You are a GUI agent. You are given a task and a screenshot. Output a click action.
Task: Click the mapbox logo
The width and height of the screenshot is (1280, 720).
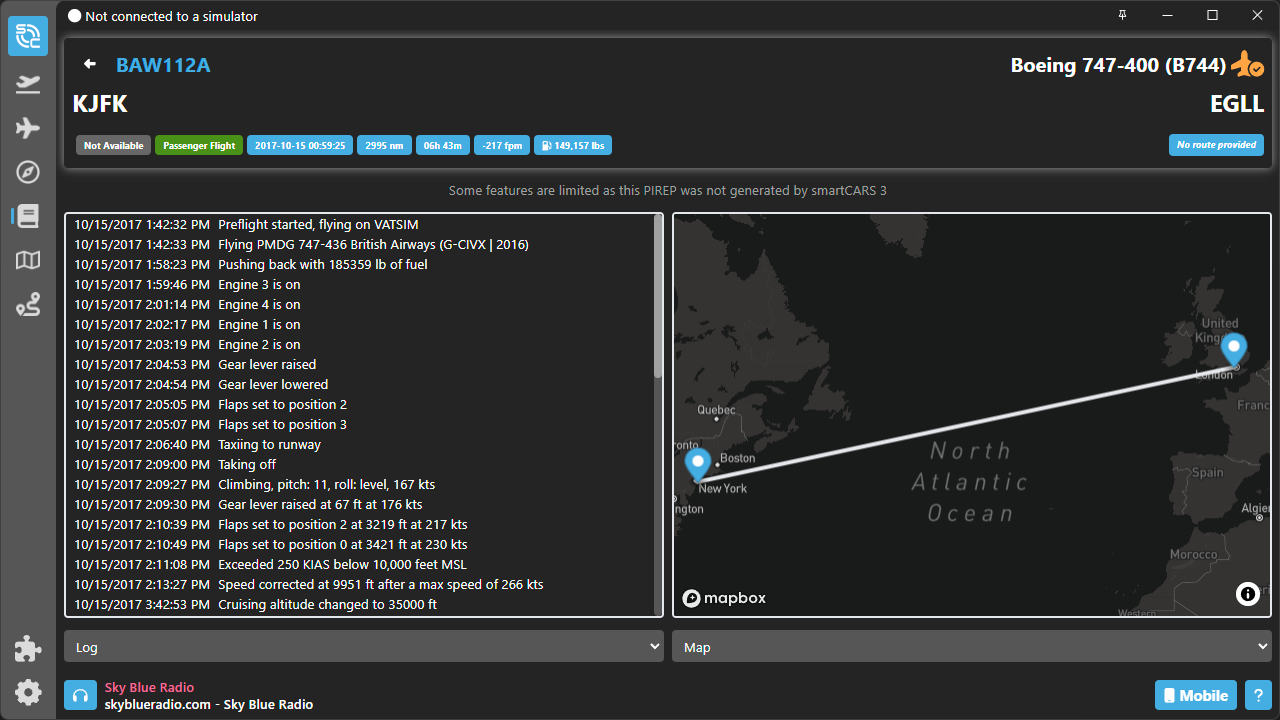click(x=724, y=598)
